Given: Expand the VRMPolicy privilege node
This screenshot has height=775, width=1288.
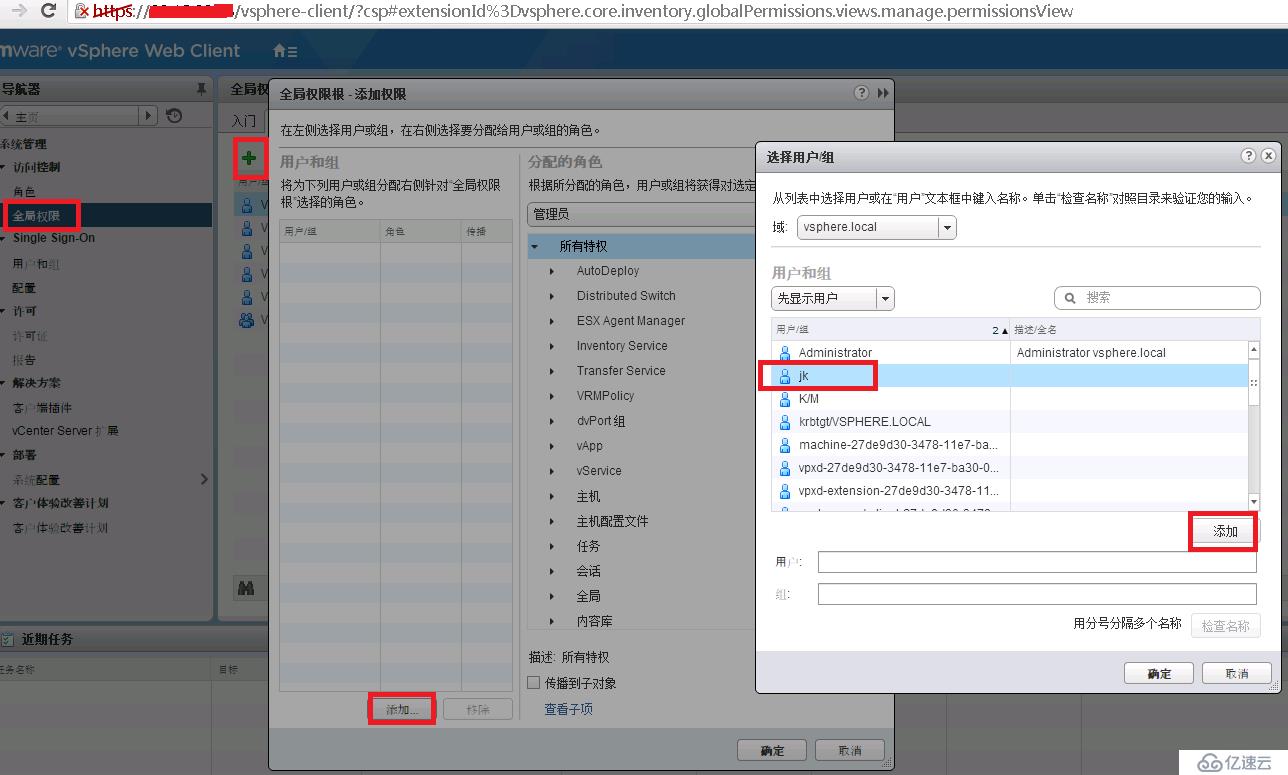Looking at the screenshot, I should (552, 396).
